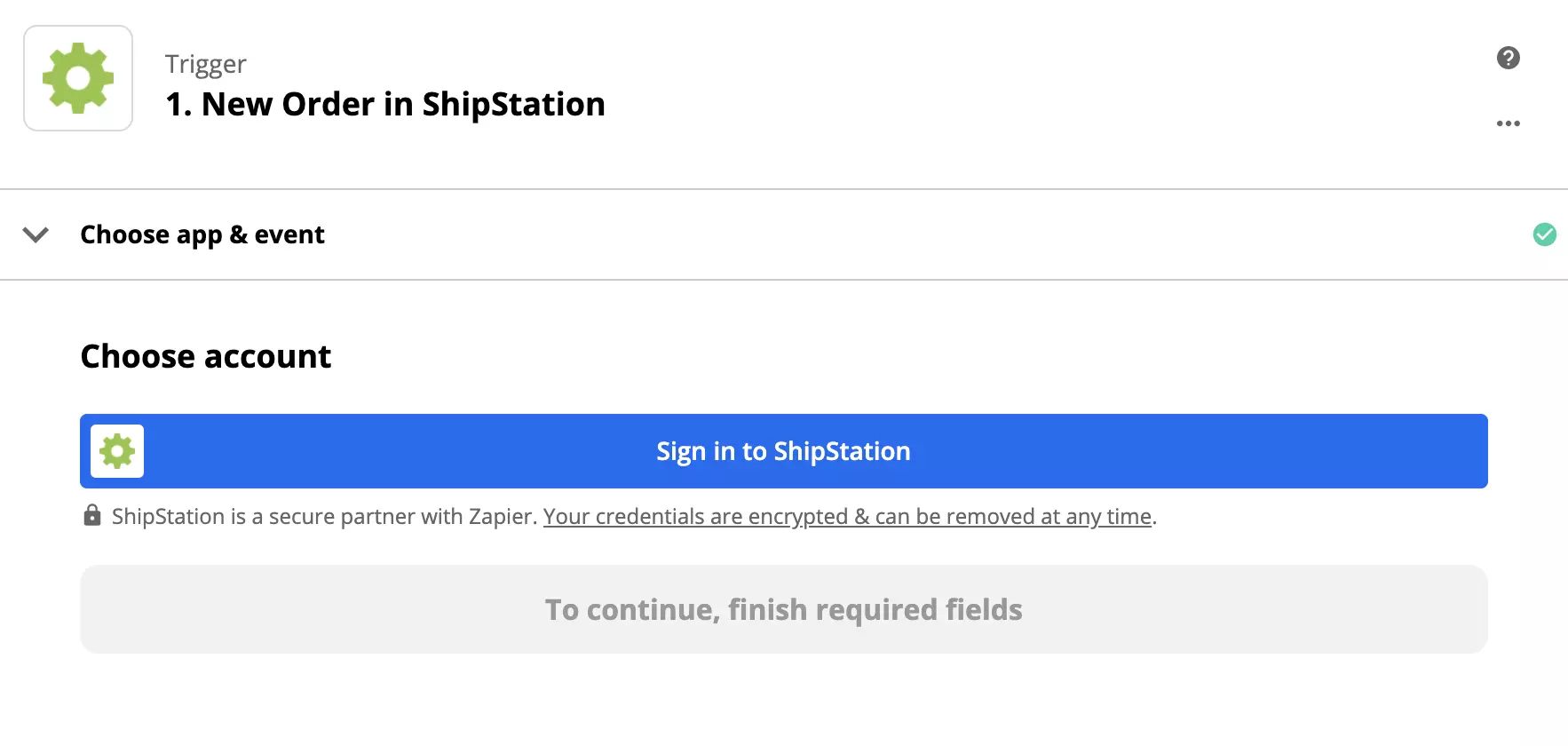Click the 'Trigger' step label
1568x746 pixels.
tap(205, 63)
